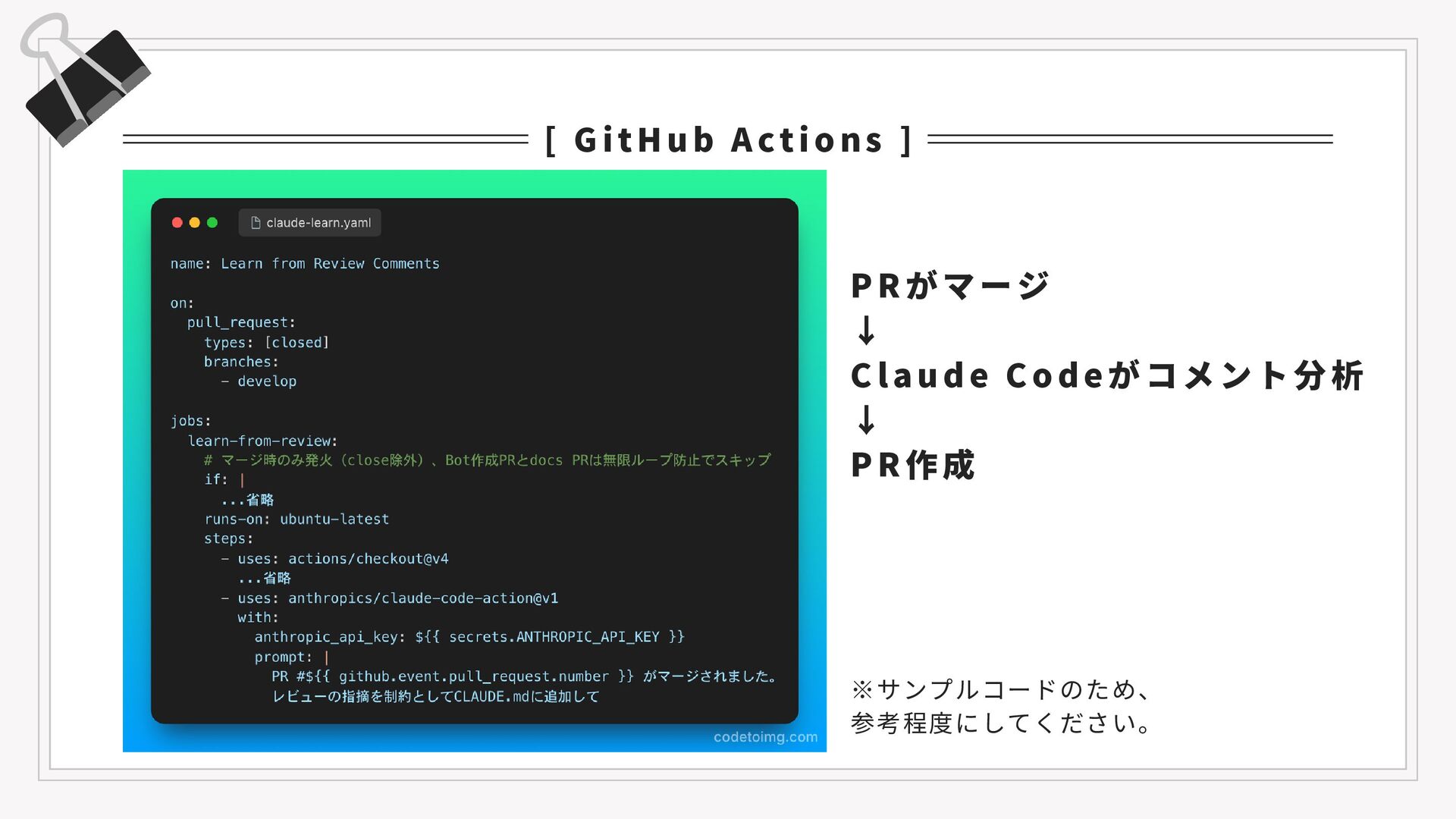The height and width of the screenshot is (819, 1456).
Task: Click the second down arrow above PR作成
Action: coord(866,419)
